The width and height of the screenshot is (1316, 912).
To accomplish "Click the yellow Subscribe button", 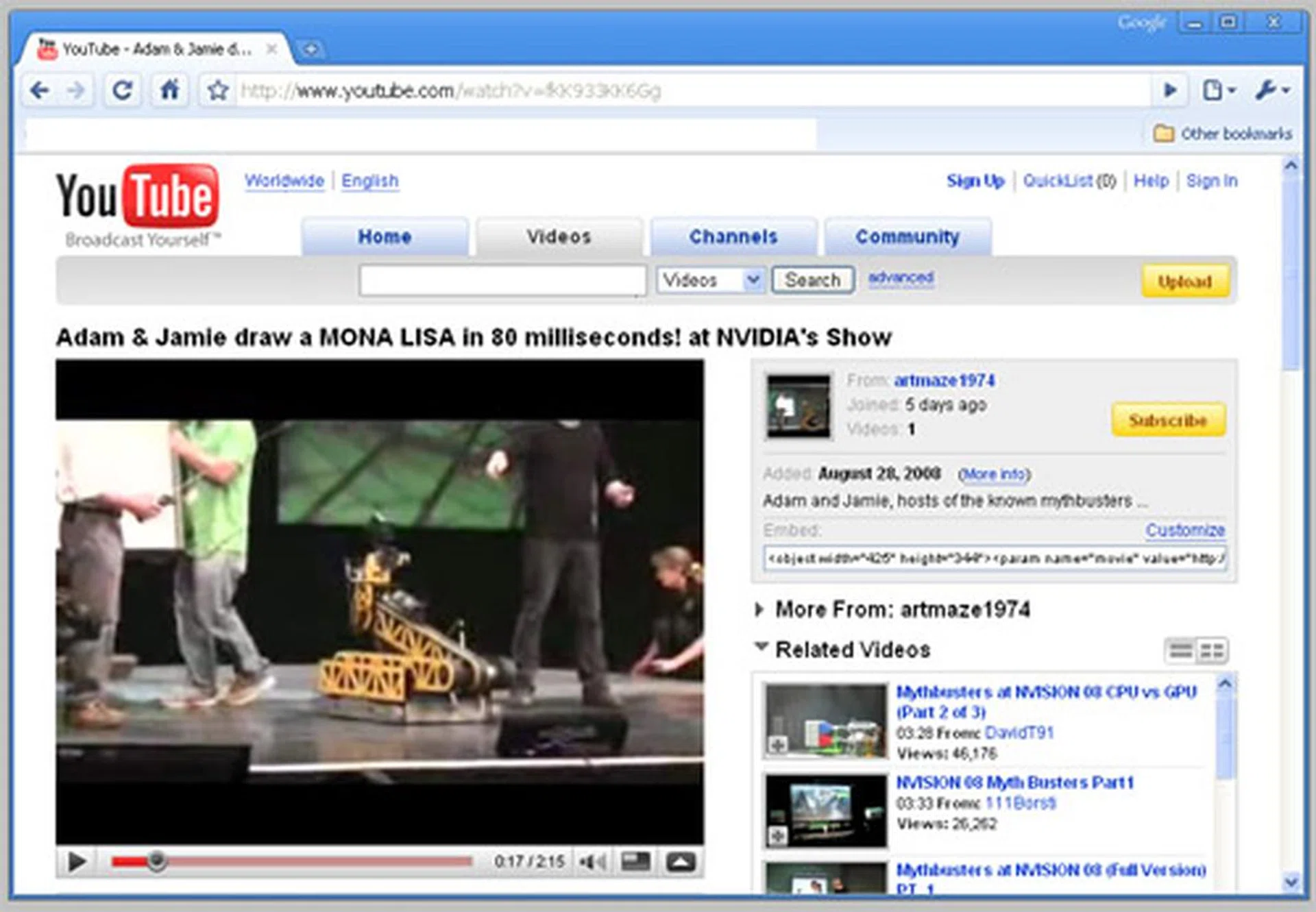I will (1168, 420).
